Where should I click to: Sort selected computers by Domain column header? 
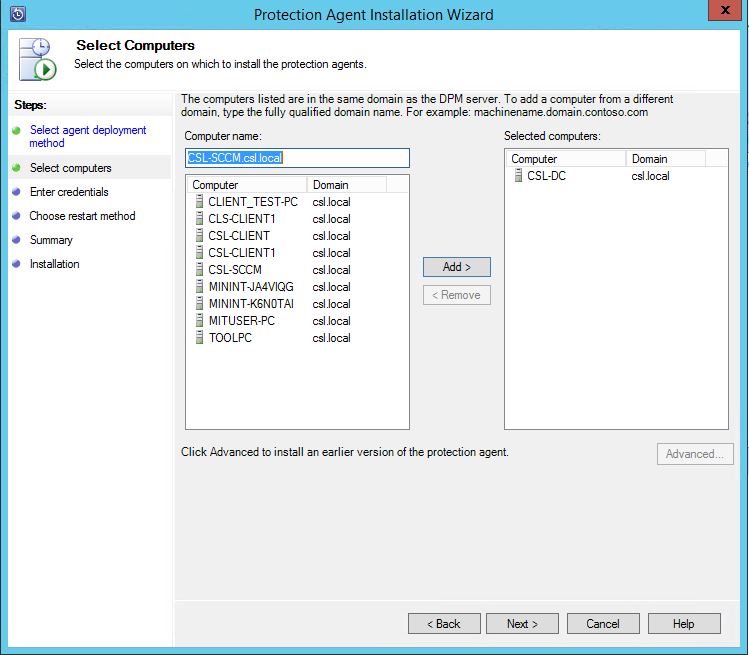click(x=665, y=159)
